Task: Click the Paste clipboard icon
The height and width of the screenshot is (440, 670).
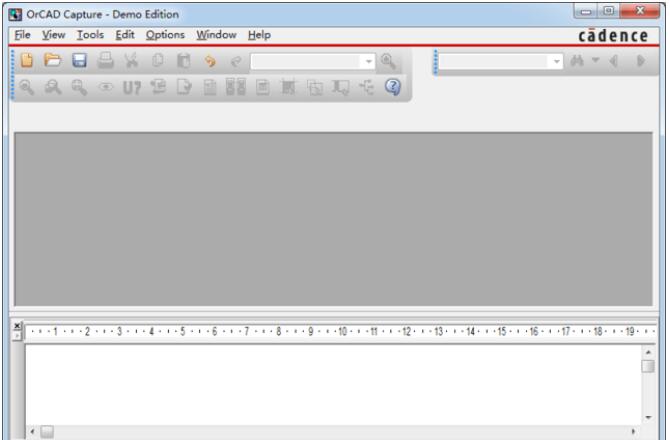Action: tap(184, 61)
